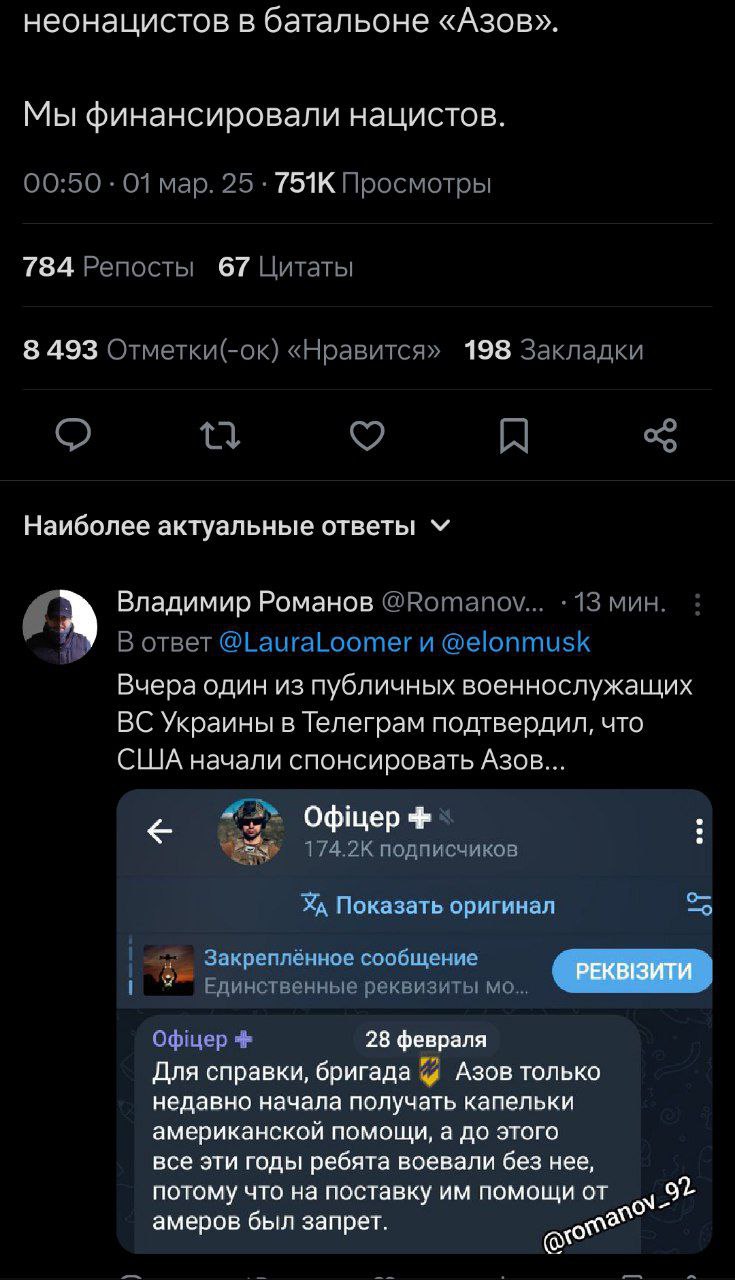Tap the share icon
Screen dimensions: 735x1280
(660, 436)
